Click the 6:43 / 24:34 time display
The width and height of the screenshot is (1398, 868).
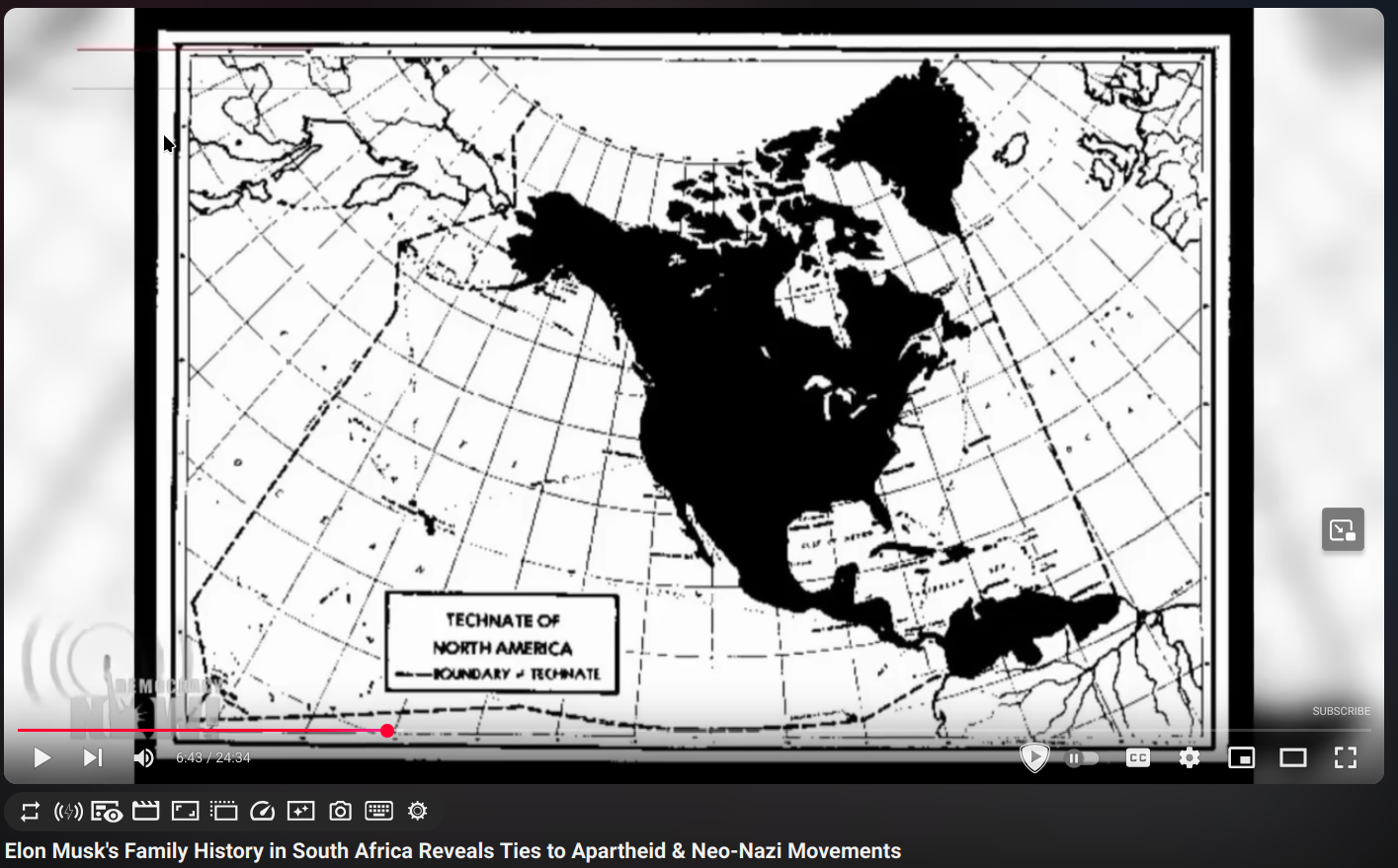point(213,757)
